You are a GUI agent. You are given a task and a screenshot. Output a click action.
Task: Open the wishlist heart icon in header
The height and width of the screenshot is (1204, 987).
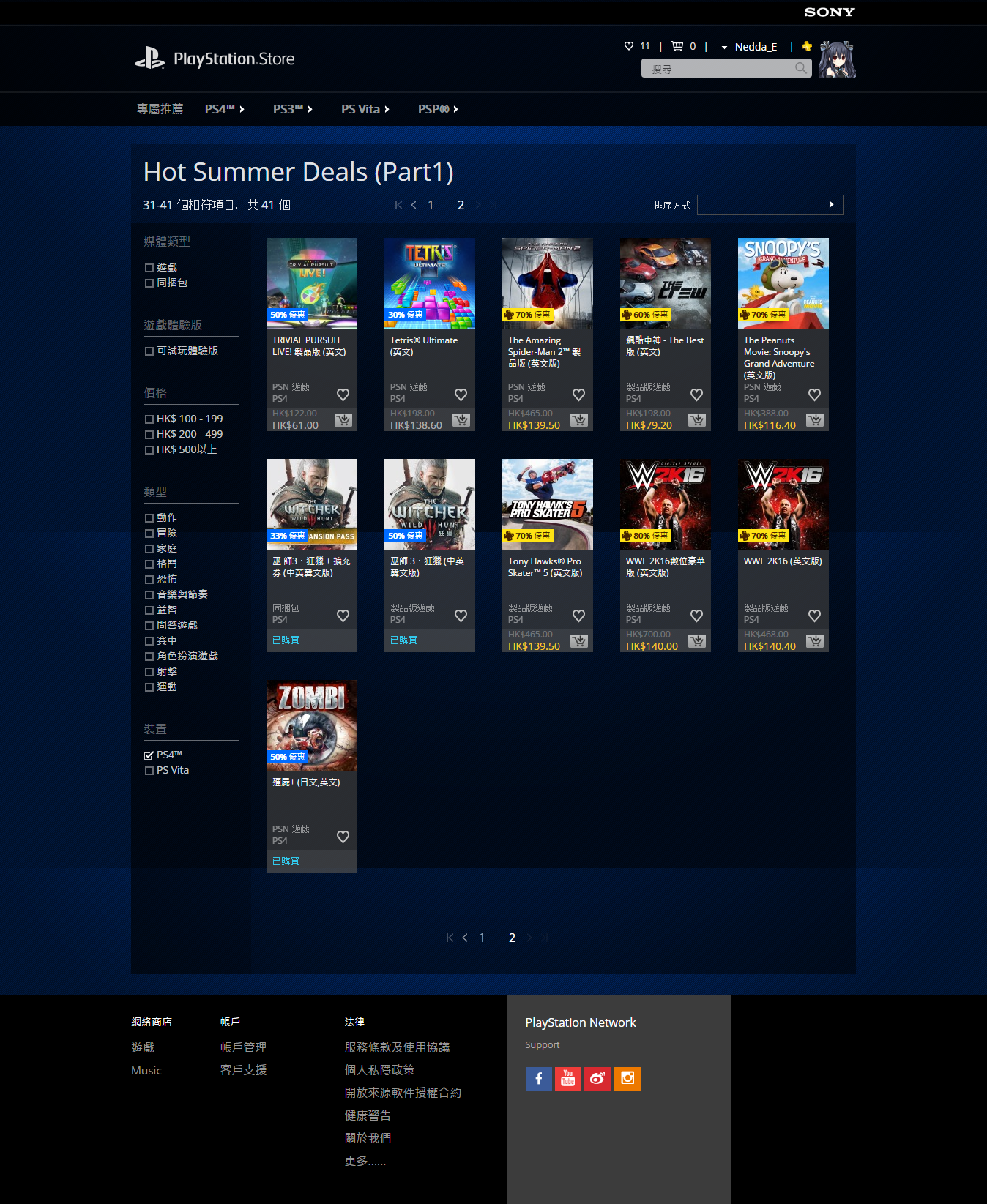click(629, 46)
